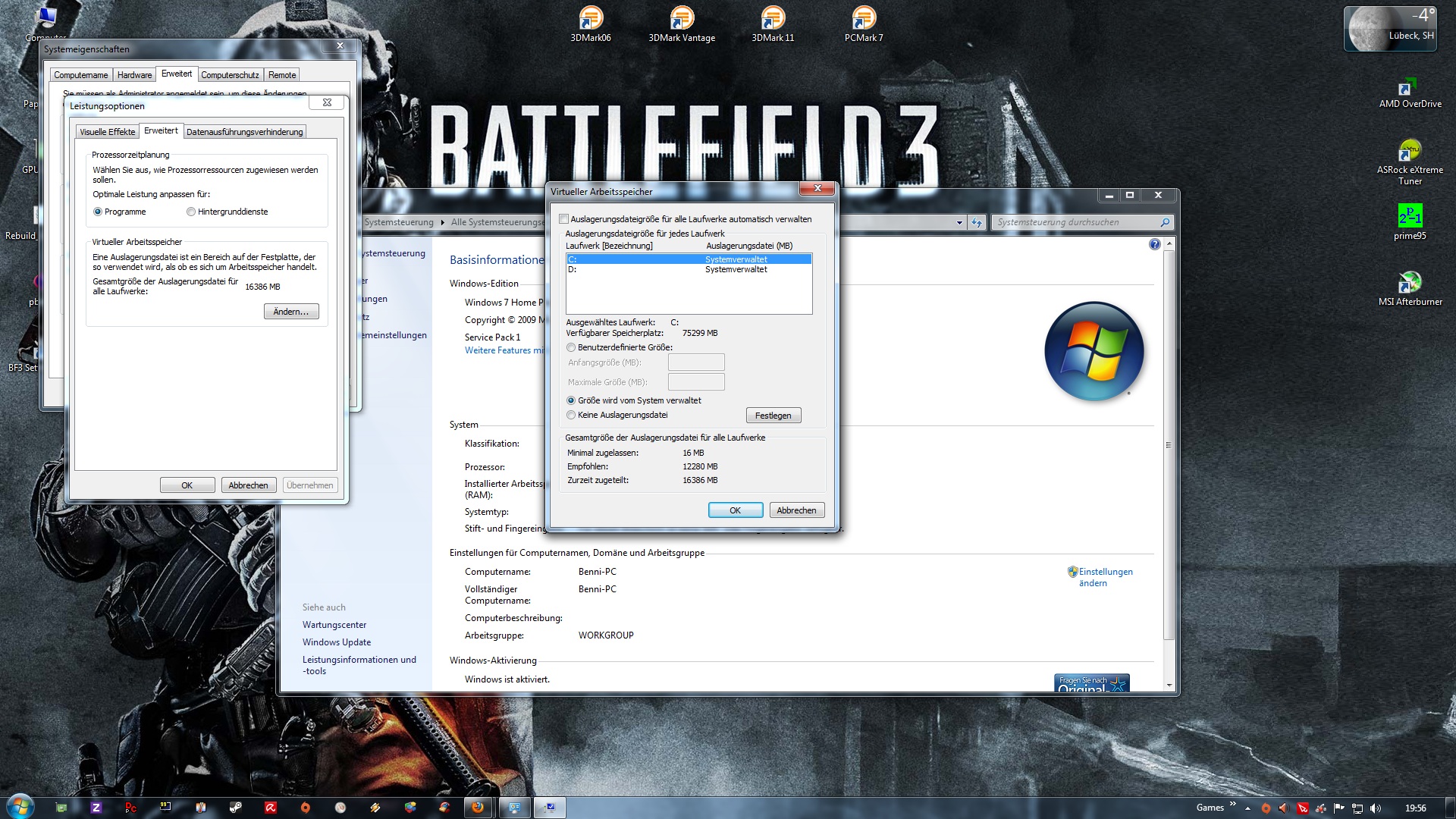Open the network tray icon
This screenshot has height=819, width=1456.
[1357, 808]
